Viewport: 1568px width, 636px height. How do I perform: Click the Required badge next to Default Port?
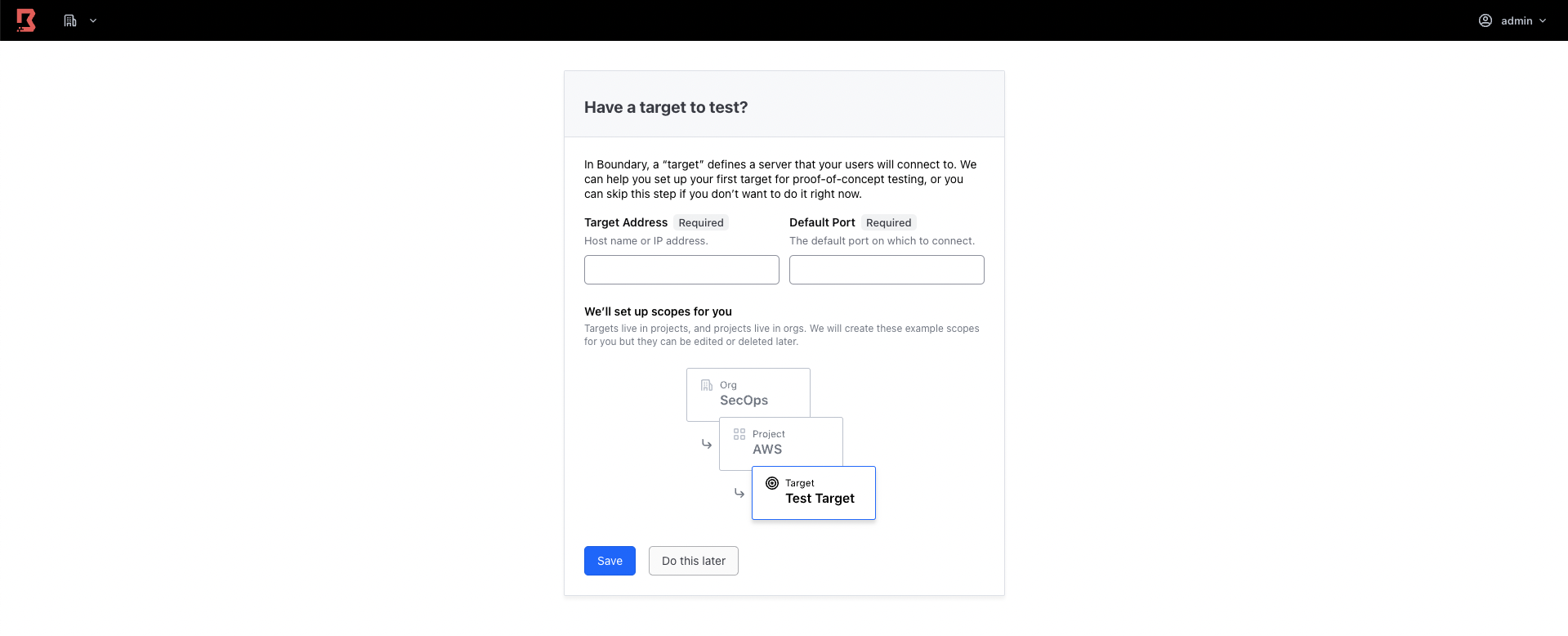888,222
